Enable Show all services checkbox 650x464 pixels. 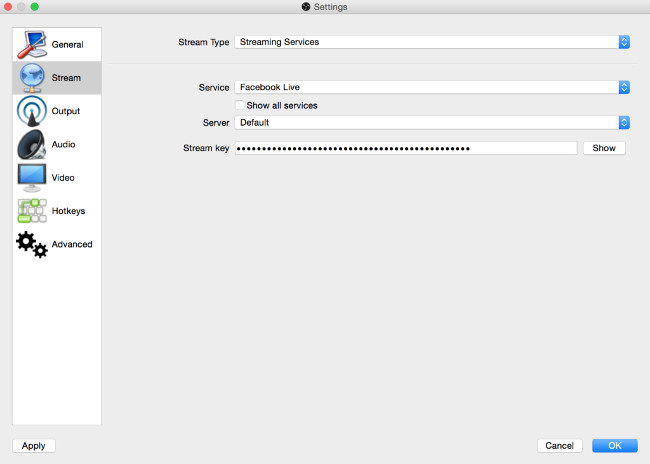pos(240,105)
